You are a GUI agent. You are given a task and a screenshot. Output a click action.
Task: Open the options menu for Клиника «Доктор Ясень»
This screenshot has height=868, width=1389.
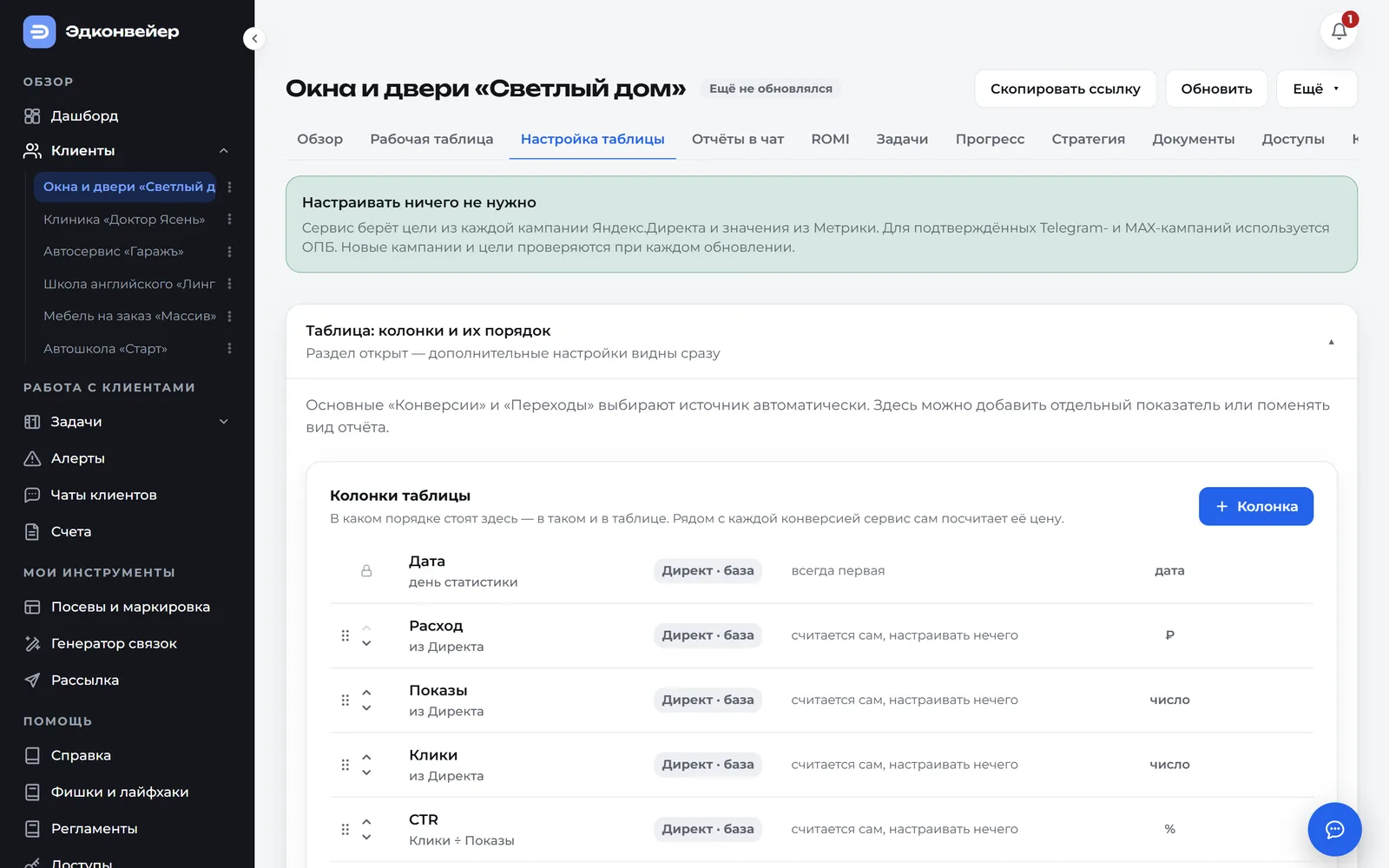[229, 220]
